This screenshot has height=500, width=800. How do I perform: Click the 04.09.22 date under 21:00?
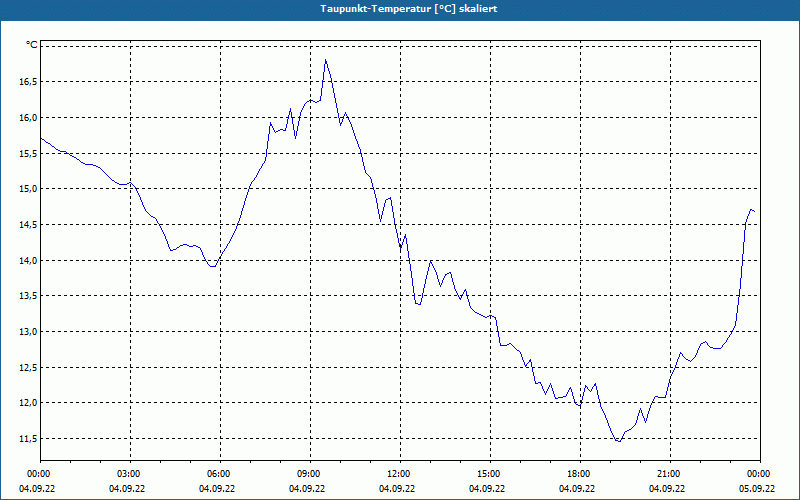667,489
